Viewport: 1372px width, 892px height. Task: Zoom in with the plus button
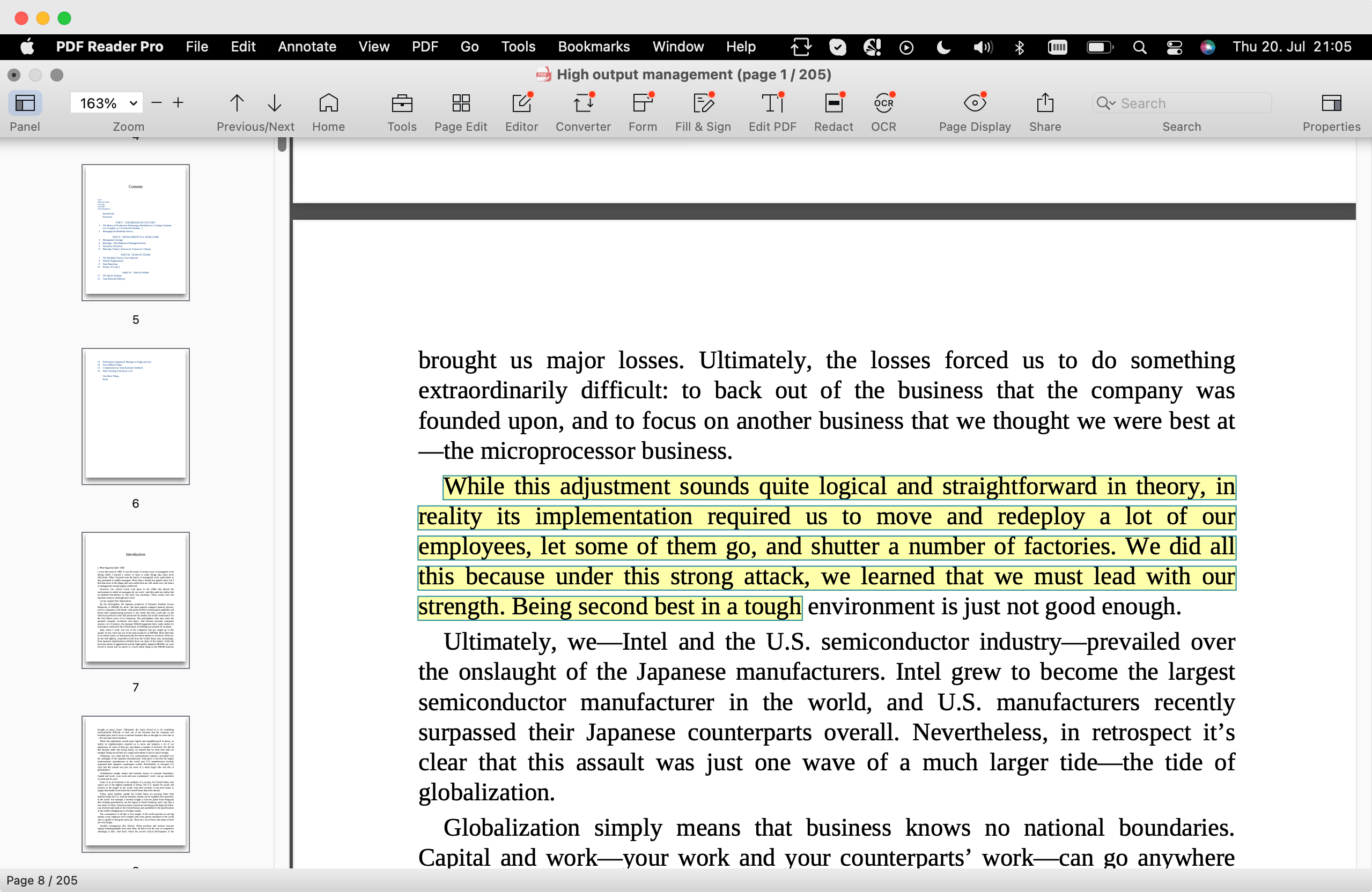(x=178, y=103)
